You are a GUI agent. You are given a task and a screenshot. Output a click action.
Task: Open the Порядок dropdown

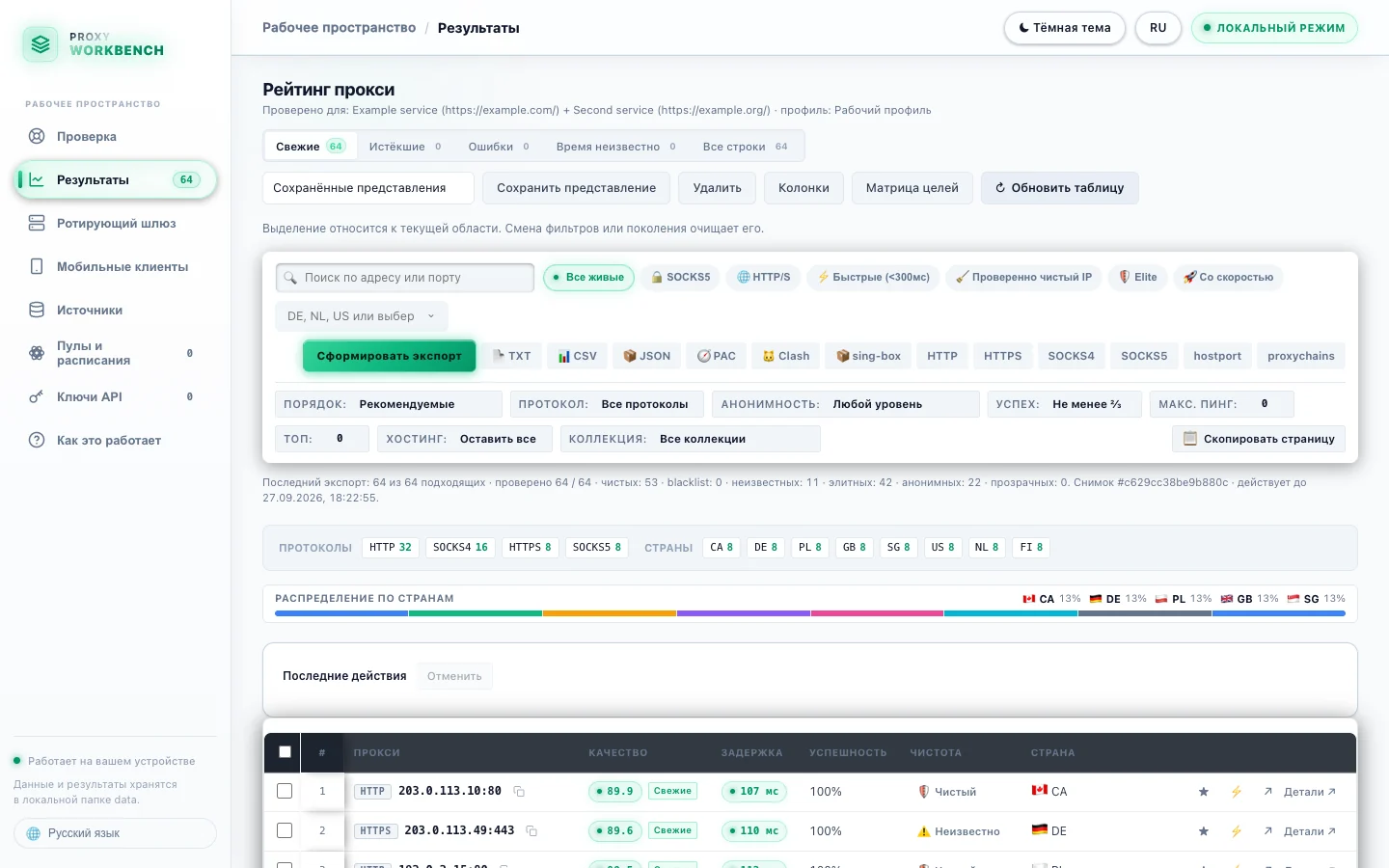(x=389, y=404)
